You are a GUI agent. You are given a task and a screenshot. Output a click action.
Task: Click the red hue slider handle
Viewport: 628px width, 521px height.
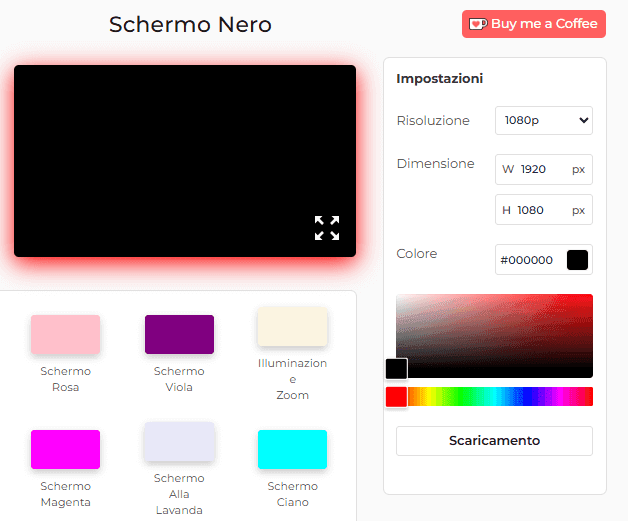pos(396,396)
